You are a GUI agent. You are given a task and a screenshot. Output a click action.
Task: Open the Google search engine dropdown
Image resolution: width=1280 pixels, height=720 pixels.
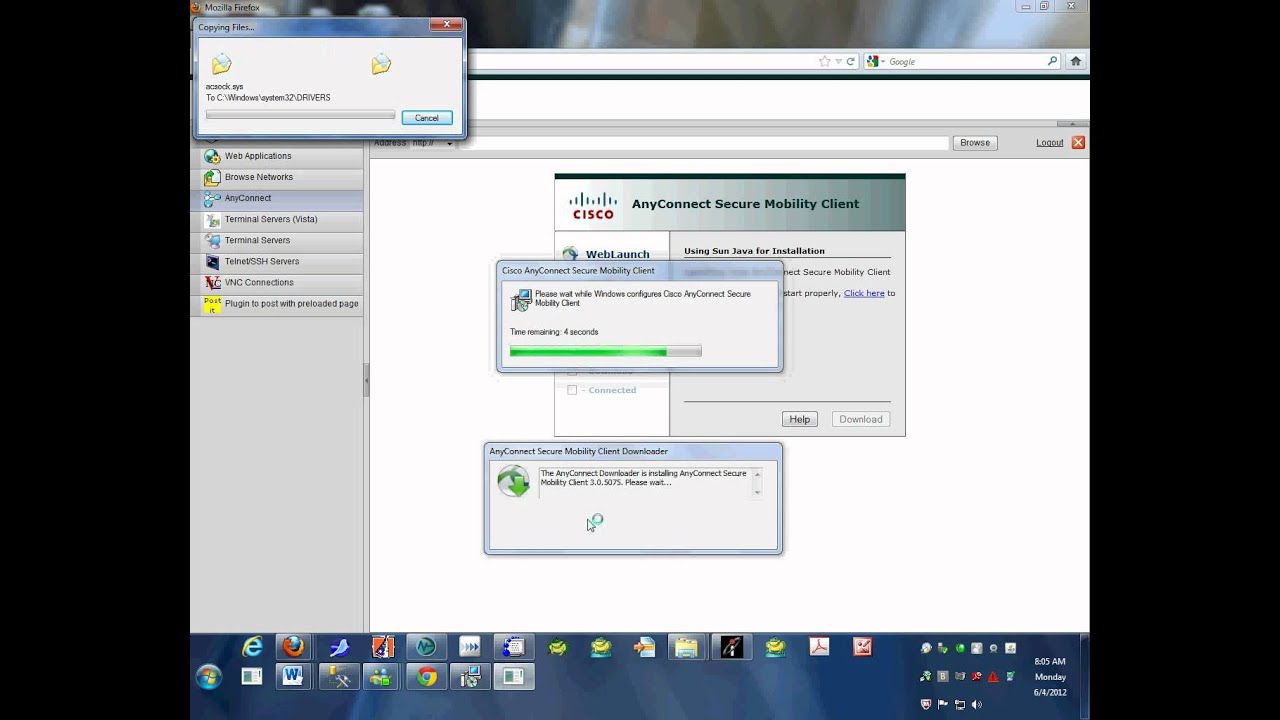tap(875, 61)
